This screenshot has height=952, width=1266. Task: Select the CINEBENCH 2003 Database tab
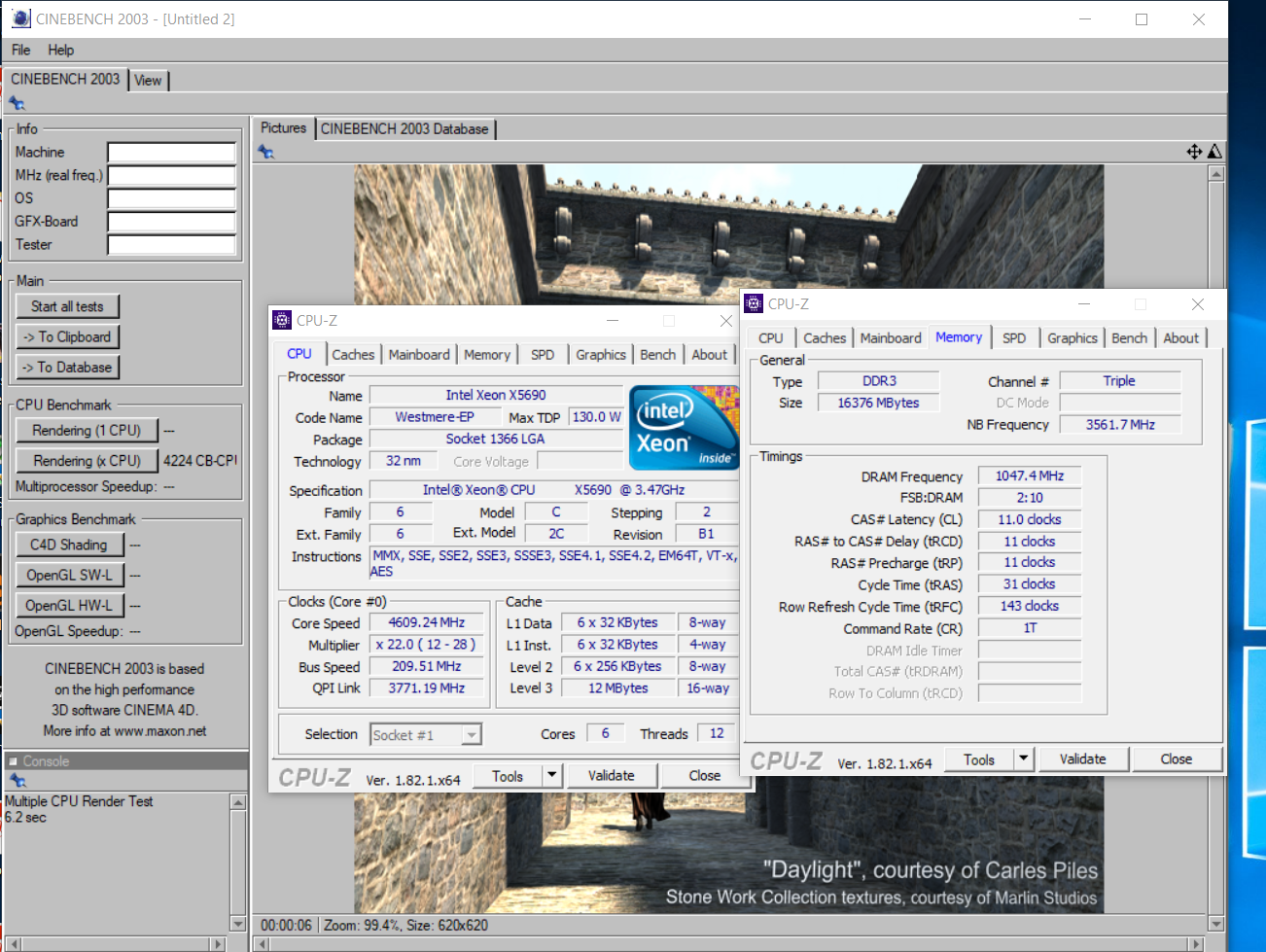click(404, 128)
